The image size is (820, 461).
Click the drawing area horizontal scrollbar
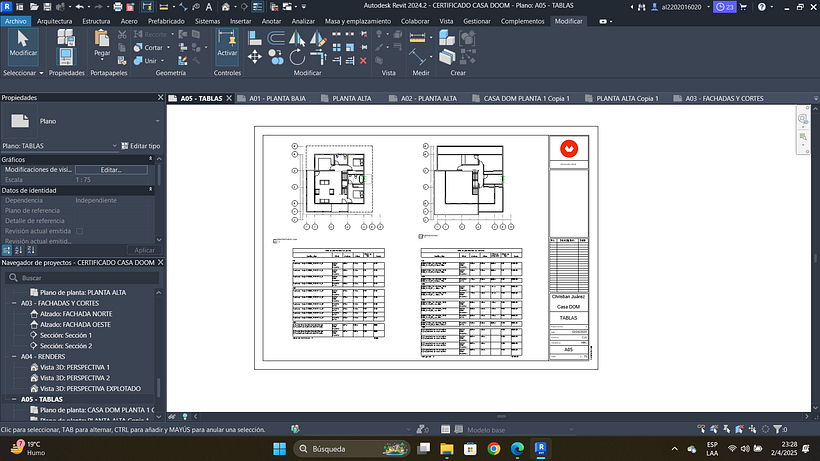pos(501,417)
